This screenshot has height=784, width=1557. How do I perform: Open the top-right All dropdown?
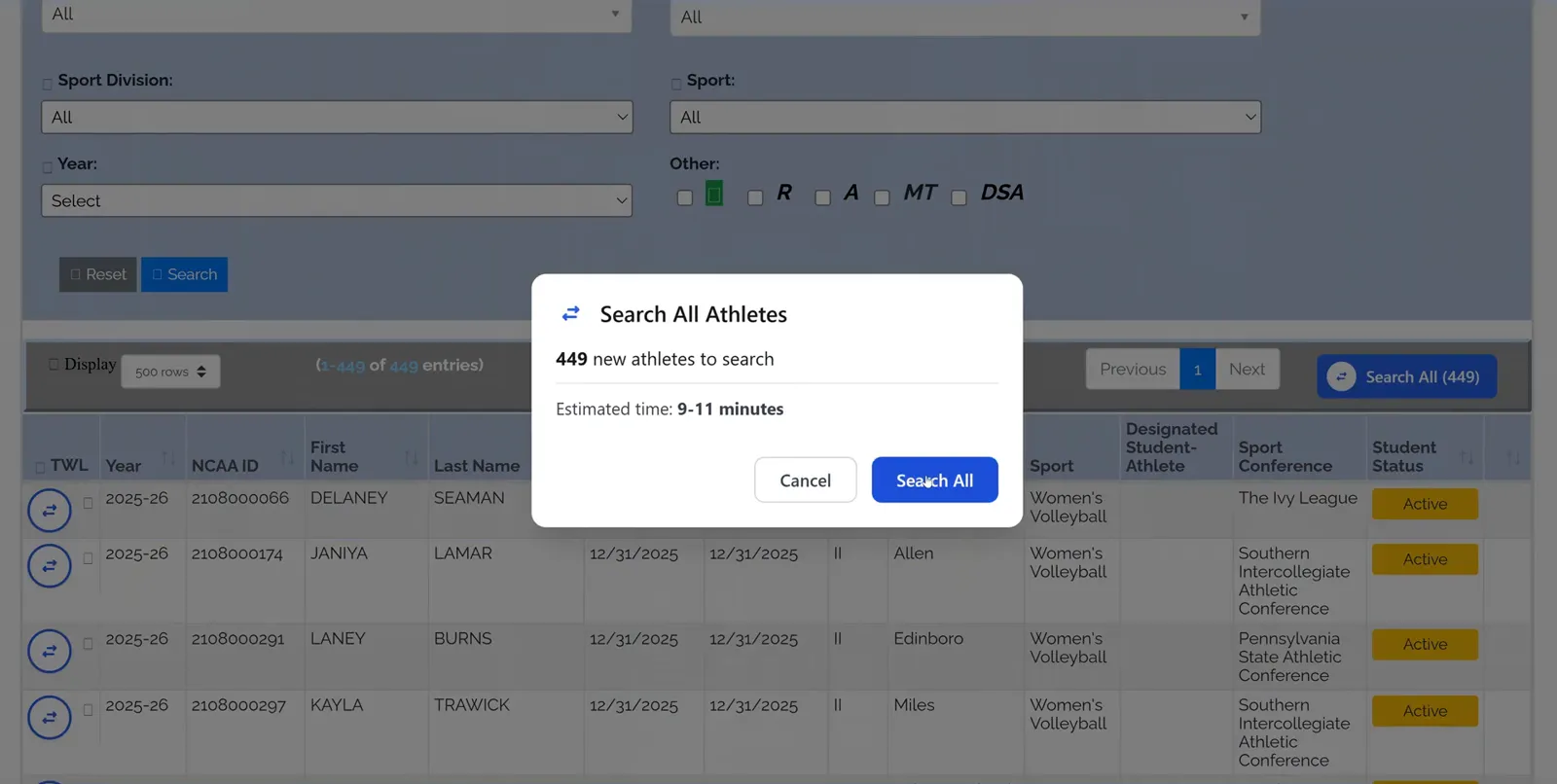click(965, 17)
